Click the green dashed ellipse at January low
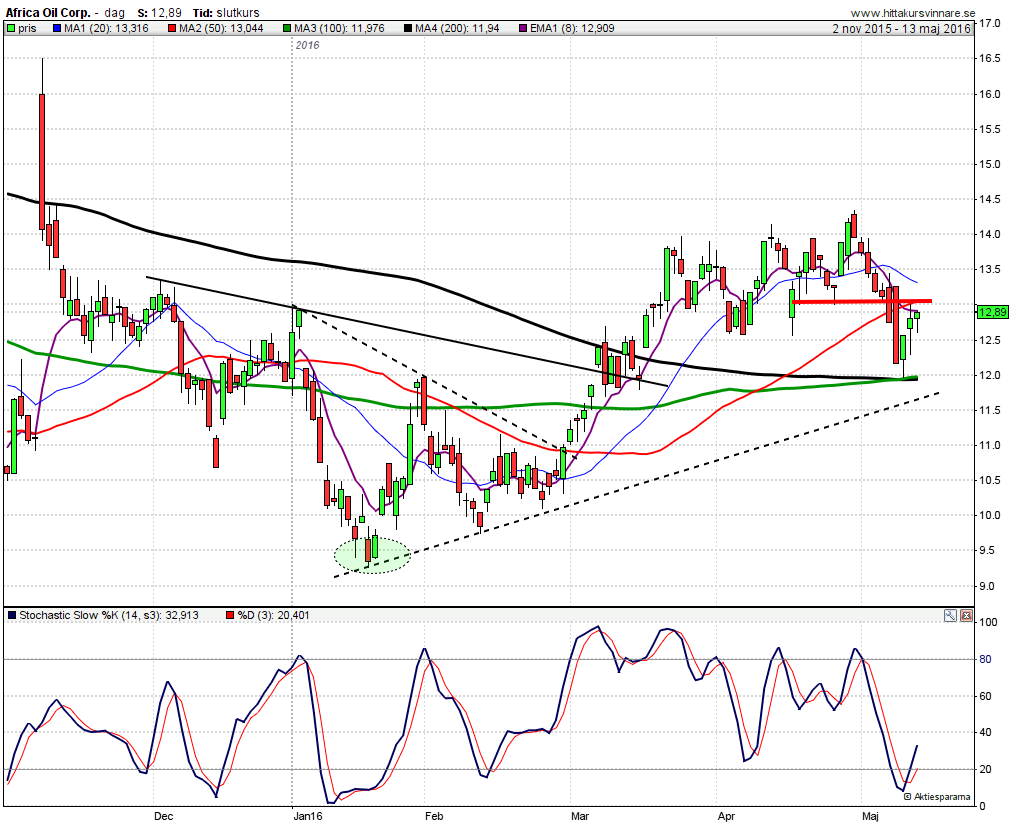Image resolution: width=1018 pixels, height=829 pixels. pyautogui.click(x=373, y=556)
